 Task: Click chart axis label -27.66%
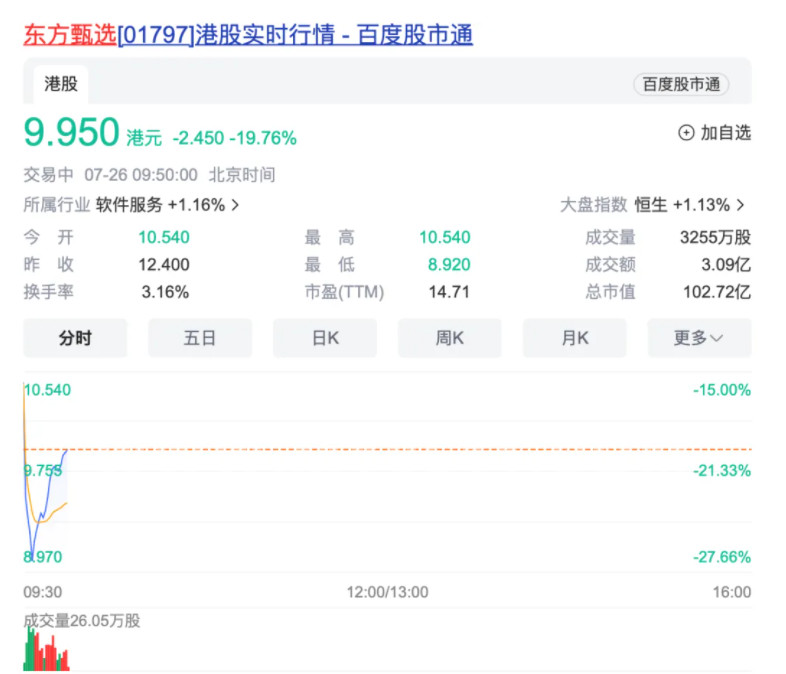coord(722,557)
